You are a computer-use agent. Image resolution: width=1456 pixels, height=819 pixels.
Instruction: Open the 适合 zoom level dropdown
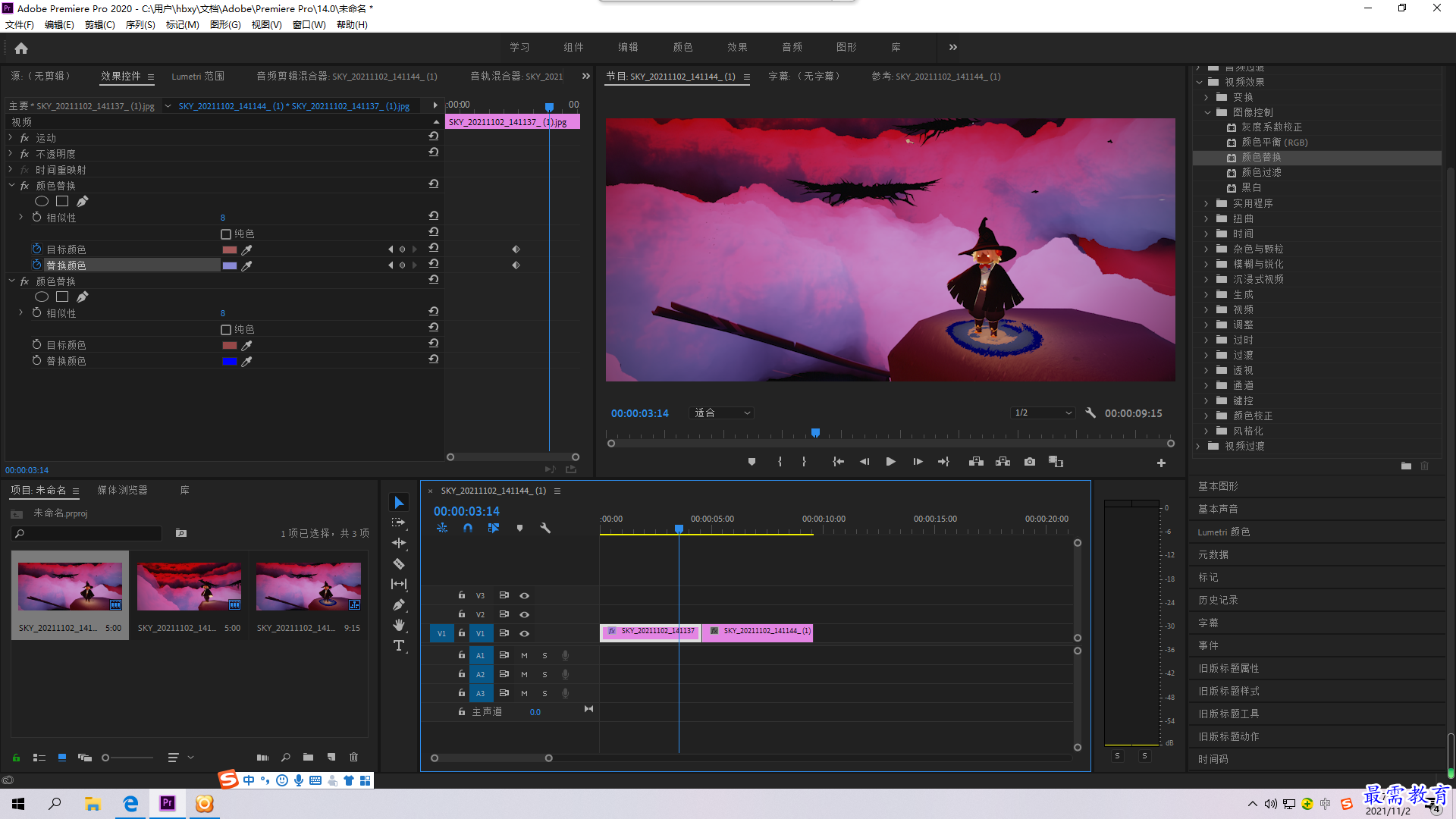point(722,413)
